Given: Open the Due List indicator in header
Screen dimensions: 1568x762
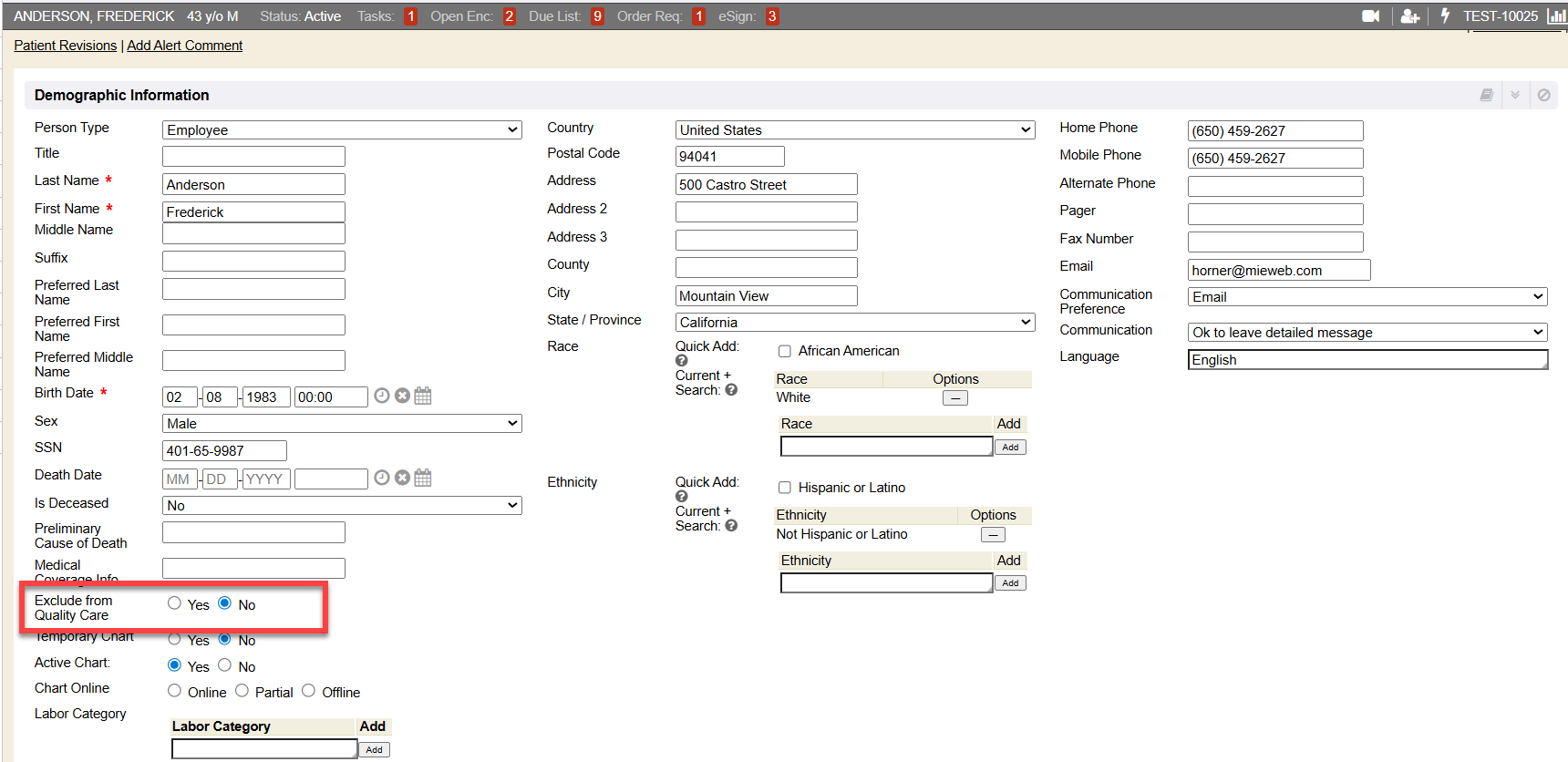Looking at the screenshot, I should [597, 16].
